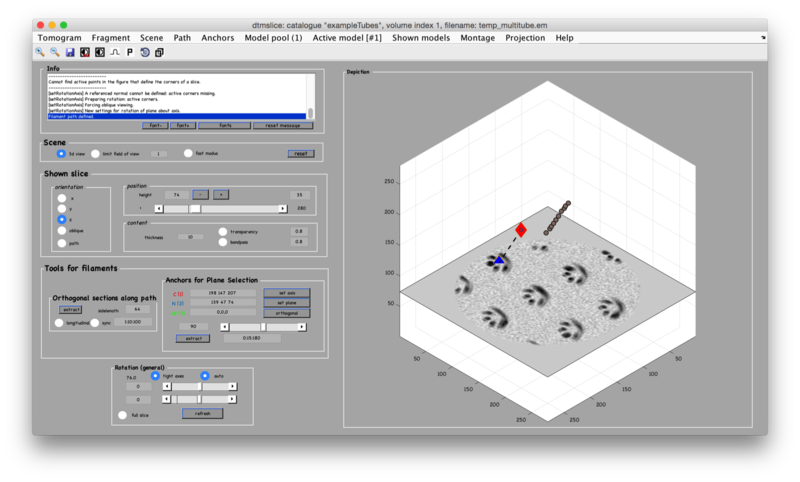800x482 pixels.
Task: Click the zoom out magnifier icon
Action: (x=55, y=52)
